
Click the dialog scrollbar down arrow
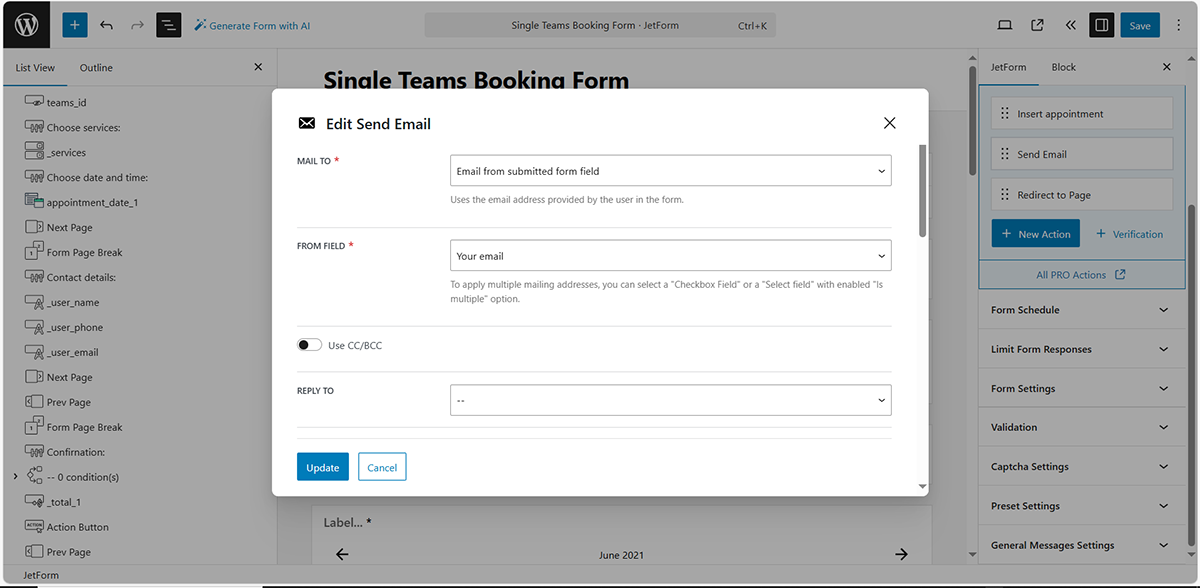922,486
